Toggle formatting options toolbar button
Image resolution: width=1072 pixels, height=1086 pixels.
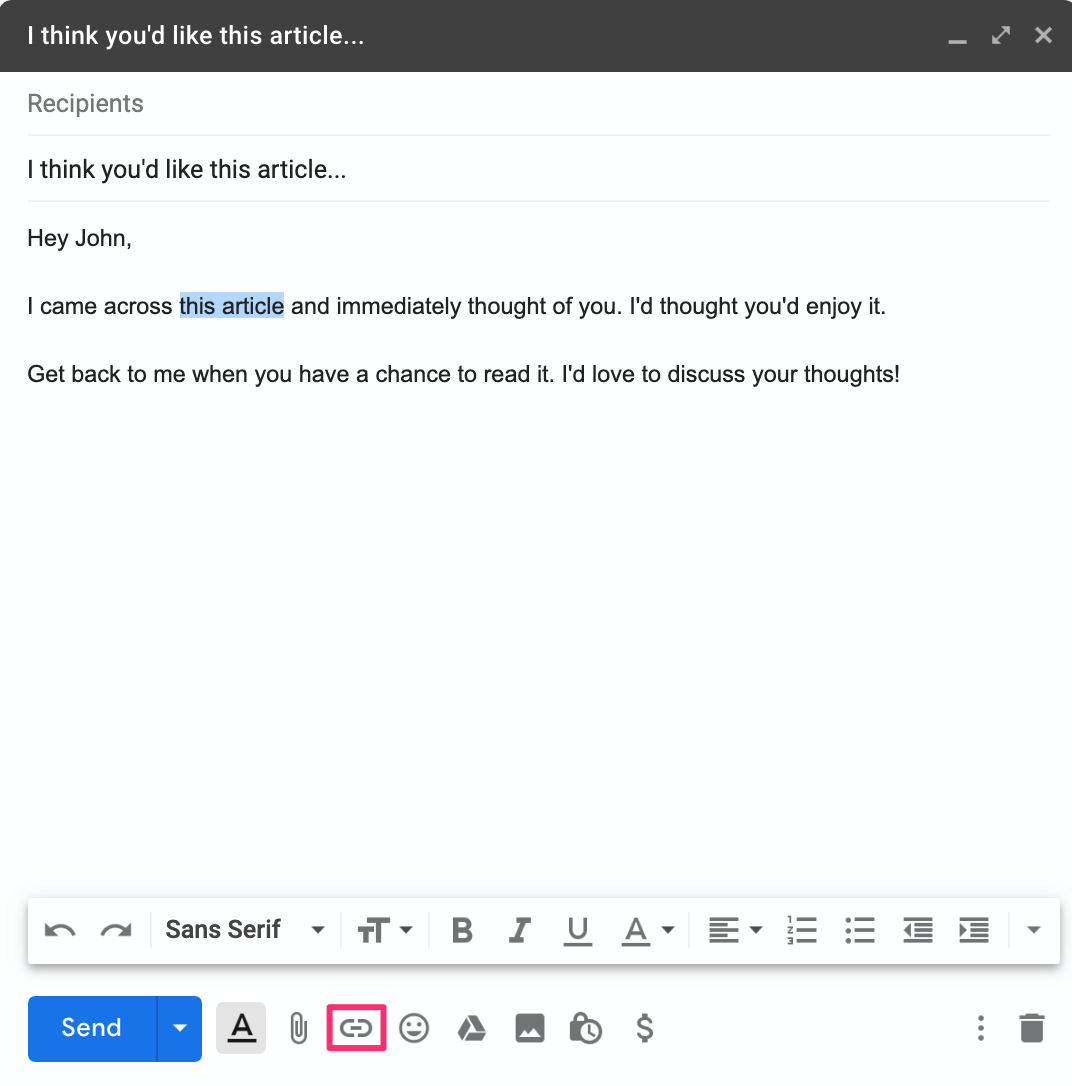tap(241, 1028)
